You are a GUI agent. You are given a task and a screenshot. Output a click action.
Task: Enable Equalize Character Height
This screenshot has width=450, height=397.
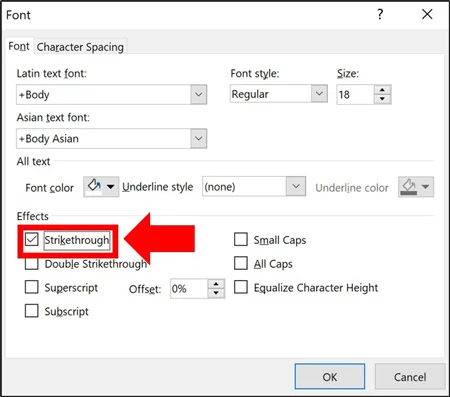click(x=241, y=287)
